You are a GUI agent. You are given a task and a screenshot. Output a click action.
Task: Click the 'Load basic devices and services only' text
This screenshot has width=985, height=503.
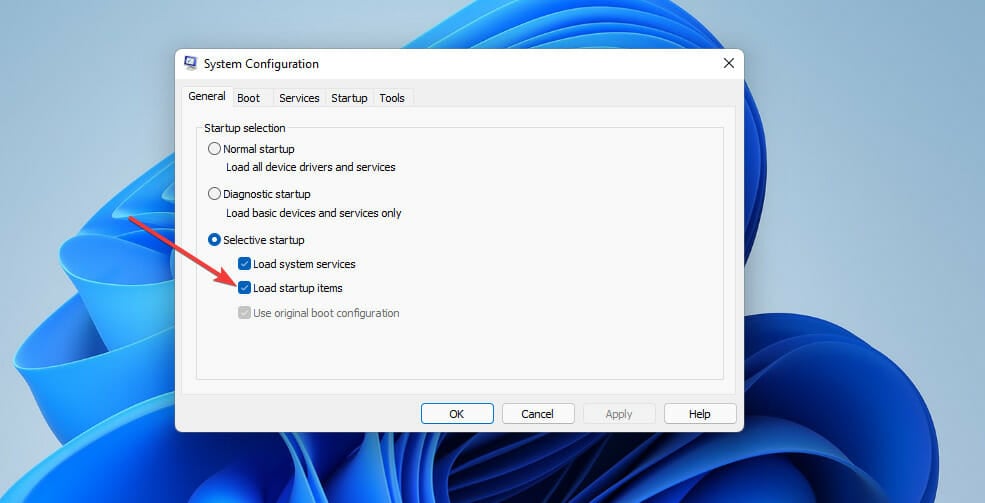click(313, 213)
